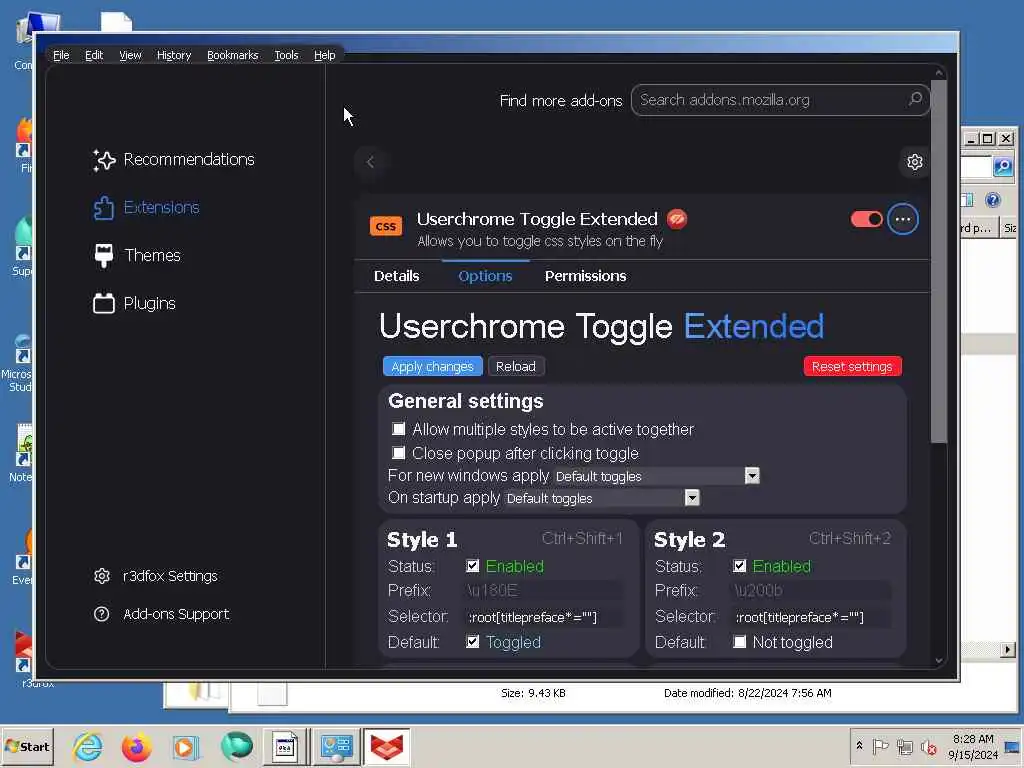
Task: Switch to the Control Panel taskbar button
Action: point(336,746)
